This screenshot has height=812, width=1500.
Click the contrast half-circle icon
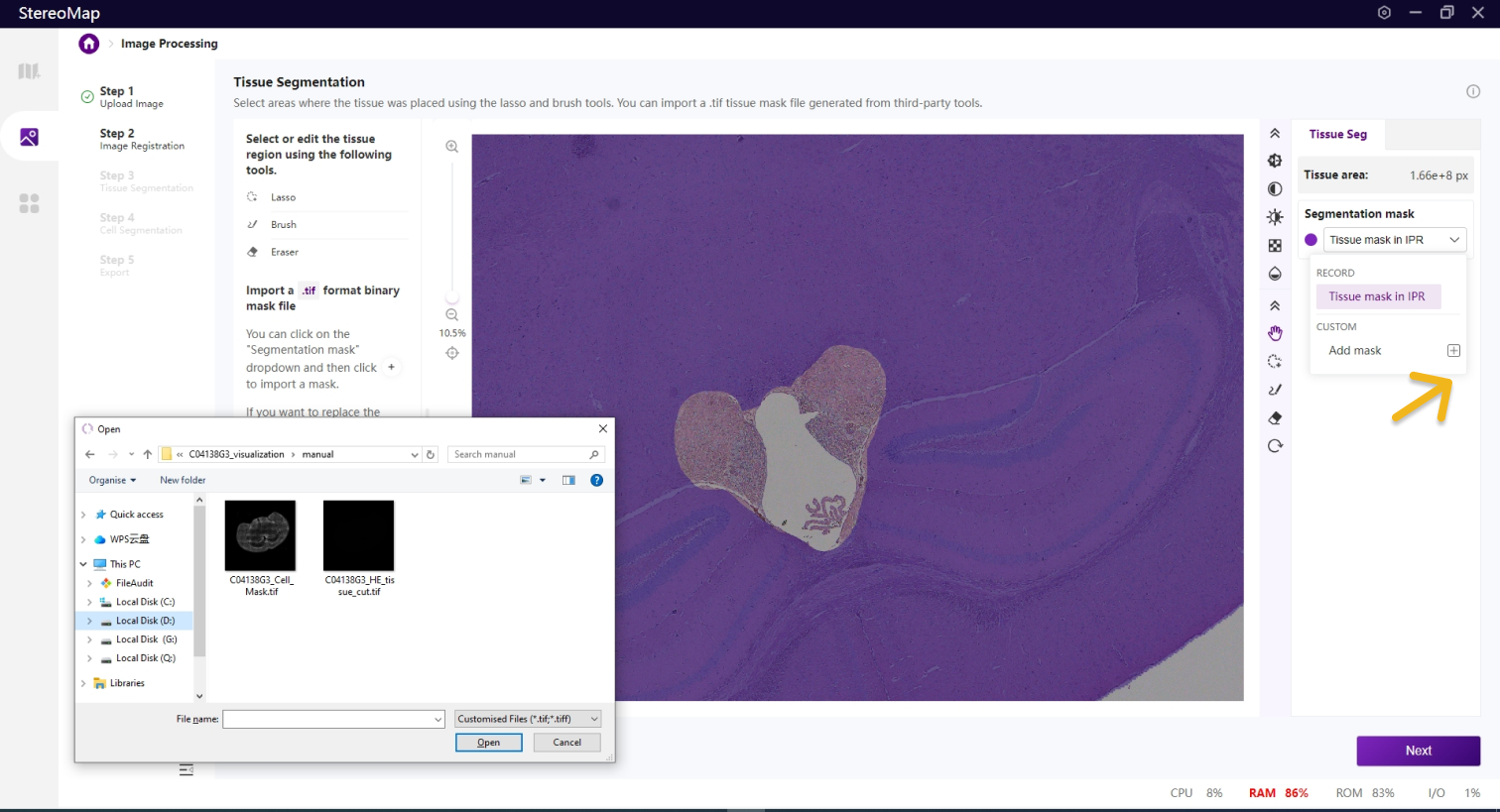pyautogui.click(x=1275, y=189)
